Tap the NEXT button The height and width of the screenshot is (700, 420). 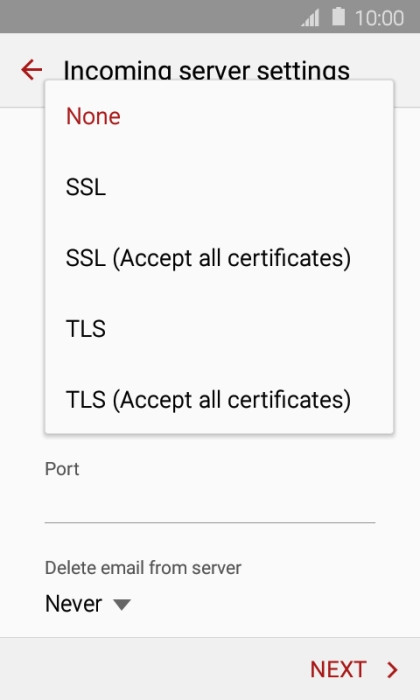click(x=354, y=669)
